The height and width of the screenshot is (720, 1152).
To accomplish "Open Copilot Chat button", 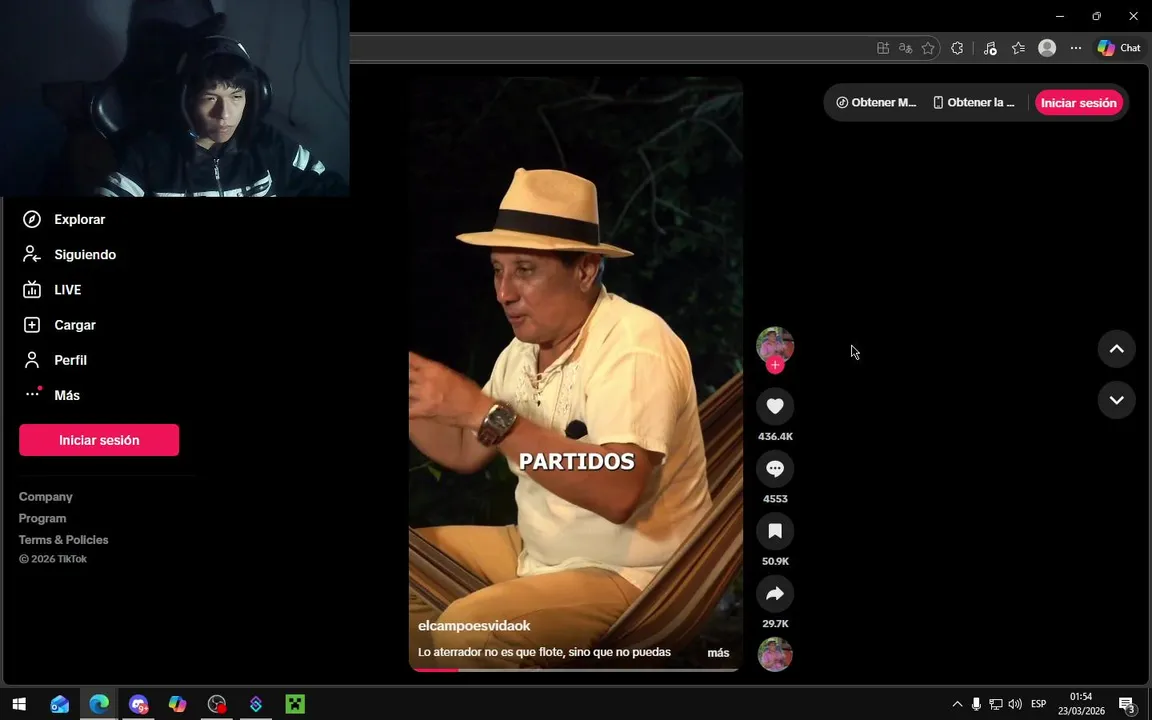I will coord(1119,48).
